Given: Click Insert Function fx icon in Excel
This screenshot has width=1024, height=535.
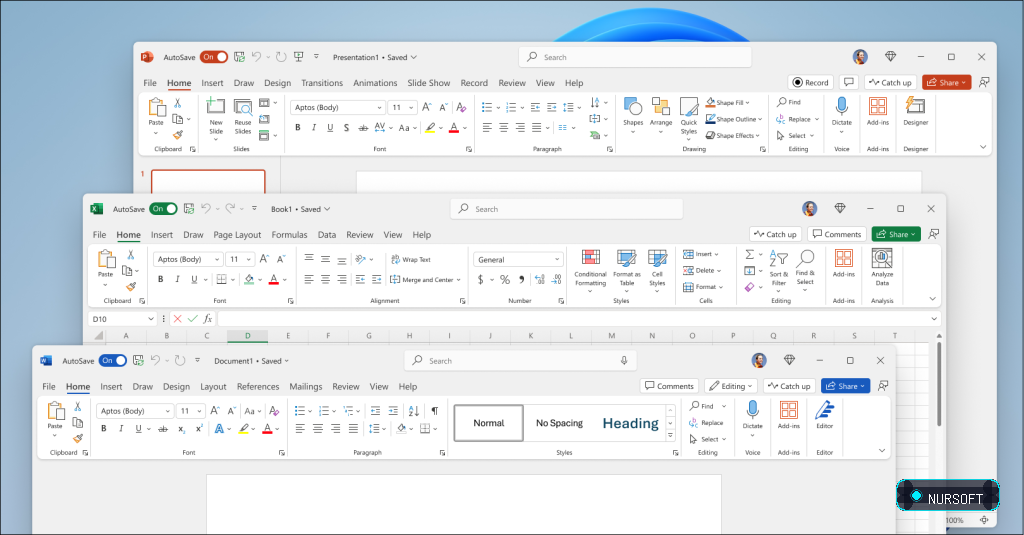Looking at the screenshot, I should tap(208, 319).
